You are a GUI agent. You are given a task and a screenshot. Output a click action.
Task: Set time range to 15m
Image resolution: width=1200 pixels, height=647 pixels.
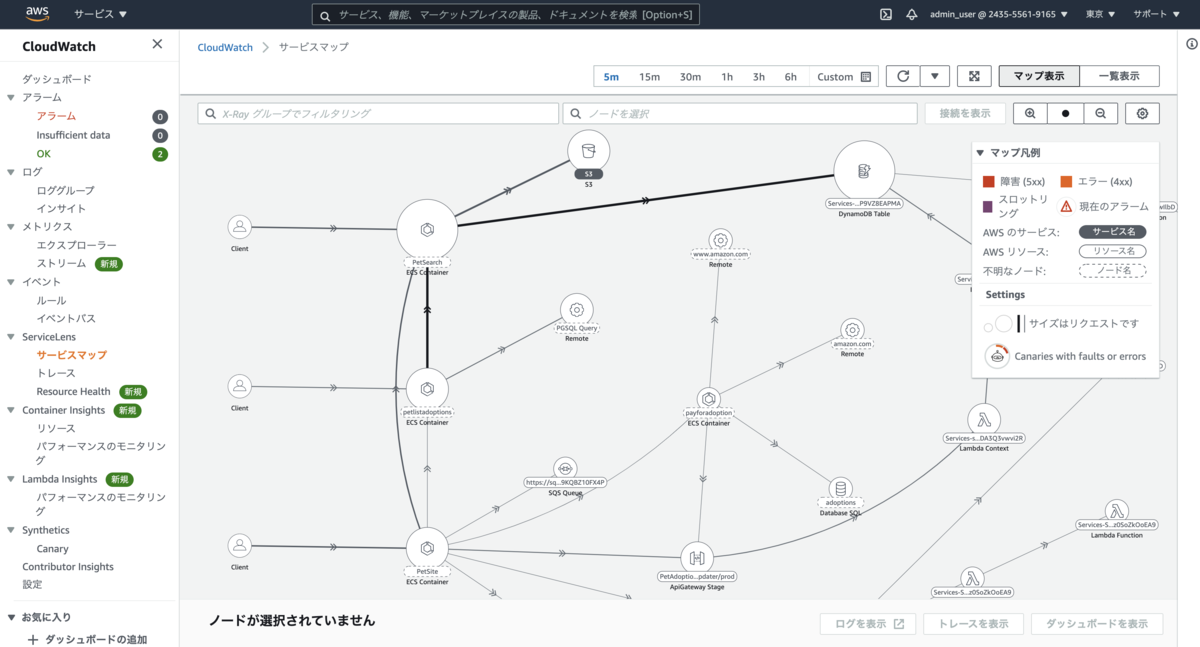point(650,77)
